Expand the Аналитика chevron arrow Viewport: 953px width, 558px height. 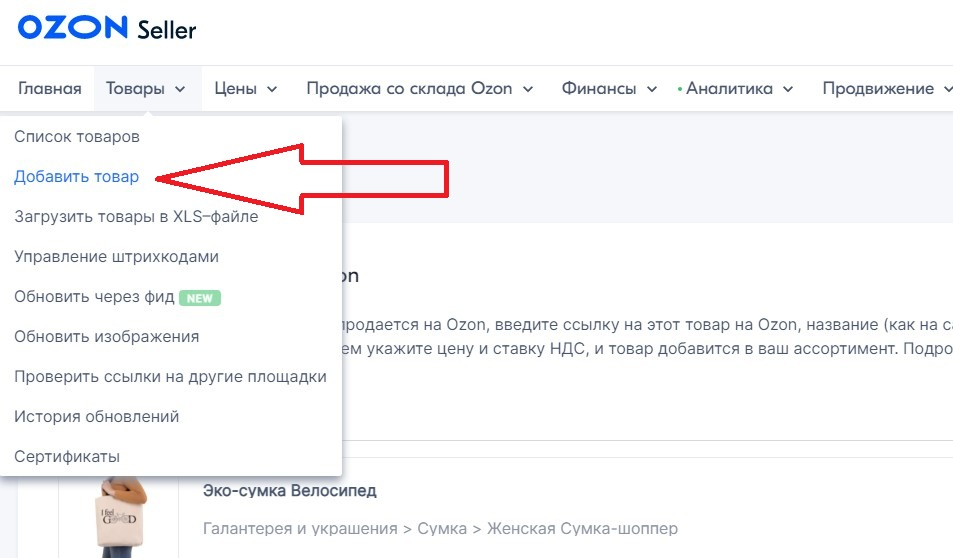(788, 89)
